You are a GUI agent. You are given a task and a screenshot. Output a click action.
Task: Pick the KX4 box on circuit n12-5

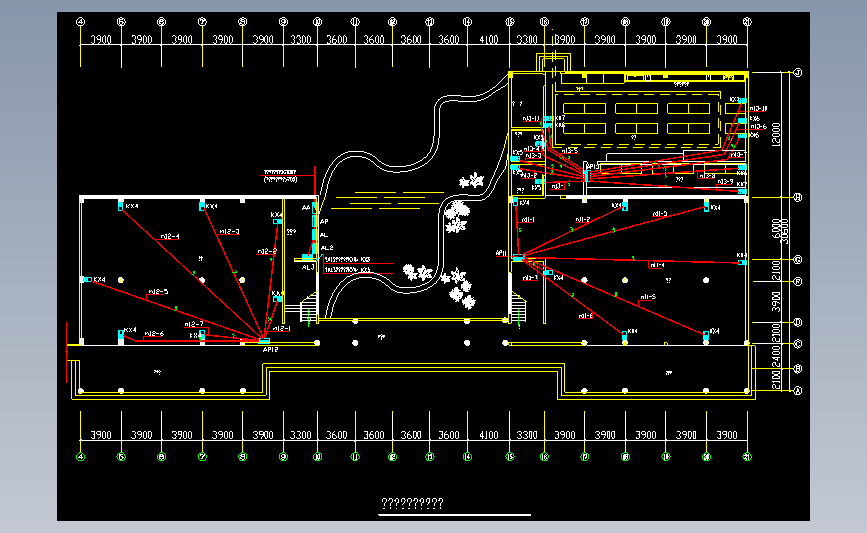pos(87,280)
